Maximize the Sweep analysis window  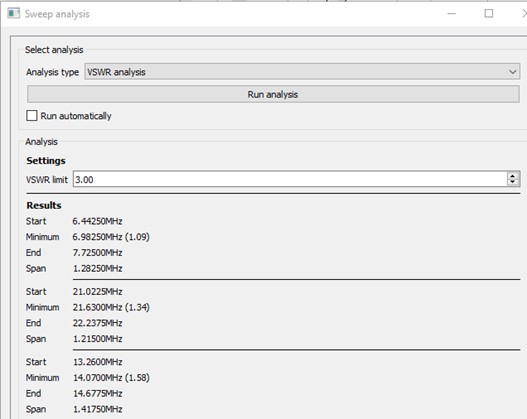coord(489,13)
